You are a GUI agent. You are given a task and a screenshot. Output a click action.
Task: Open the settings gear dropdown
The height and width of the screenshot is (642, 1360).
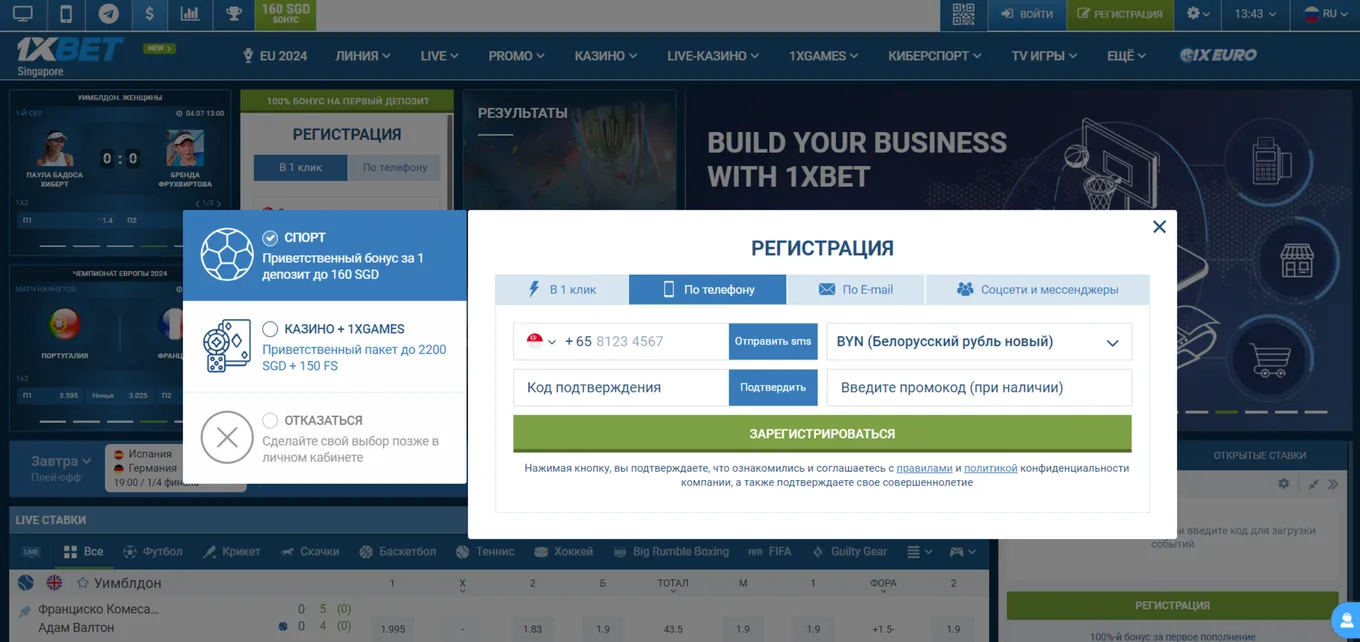coord(1198,14)
